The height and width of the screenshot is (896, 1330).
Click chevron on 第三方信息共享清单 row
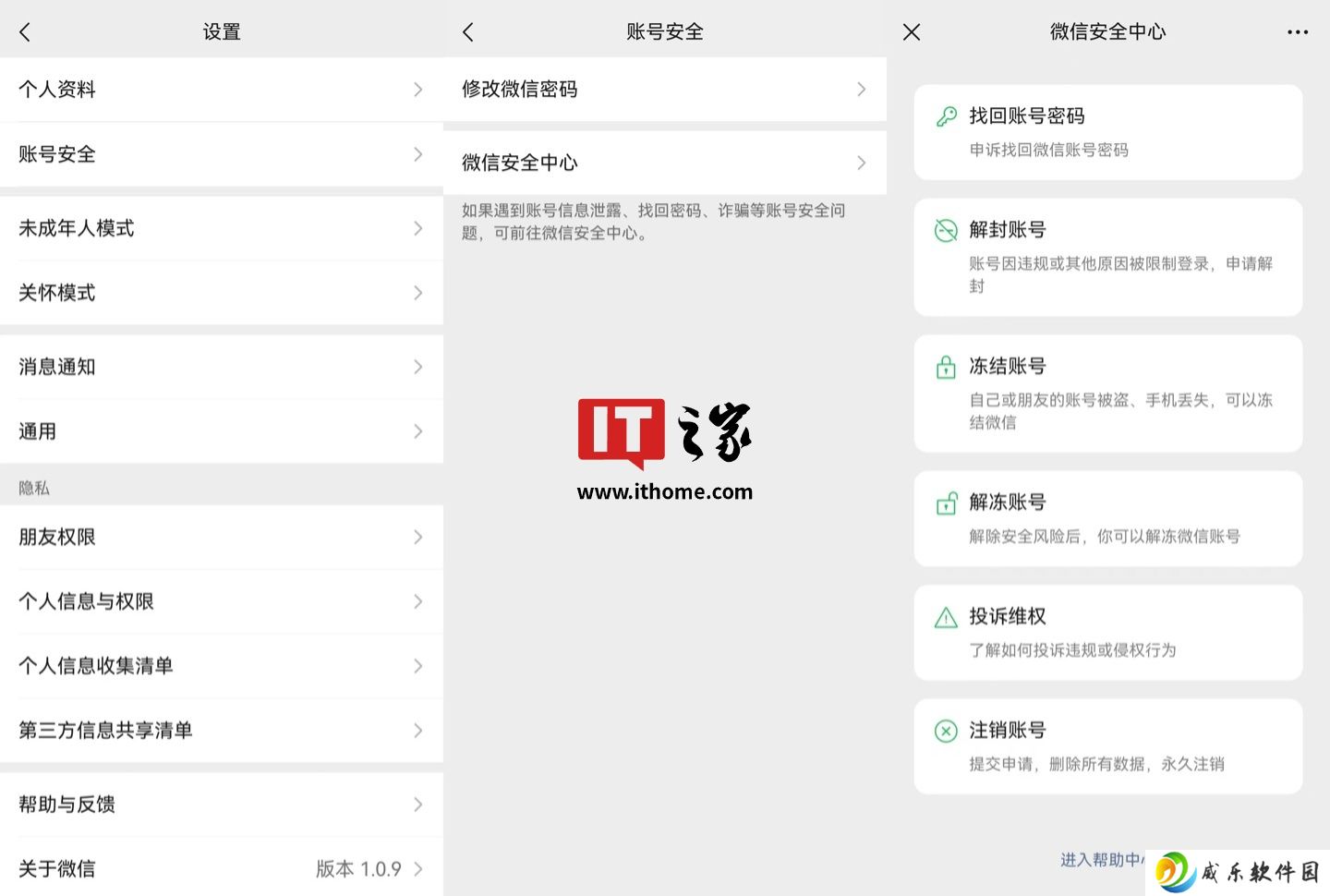418,731
